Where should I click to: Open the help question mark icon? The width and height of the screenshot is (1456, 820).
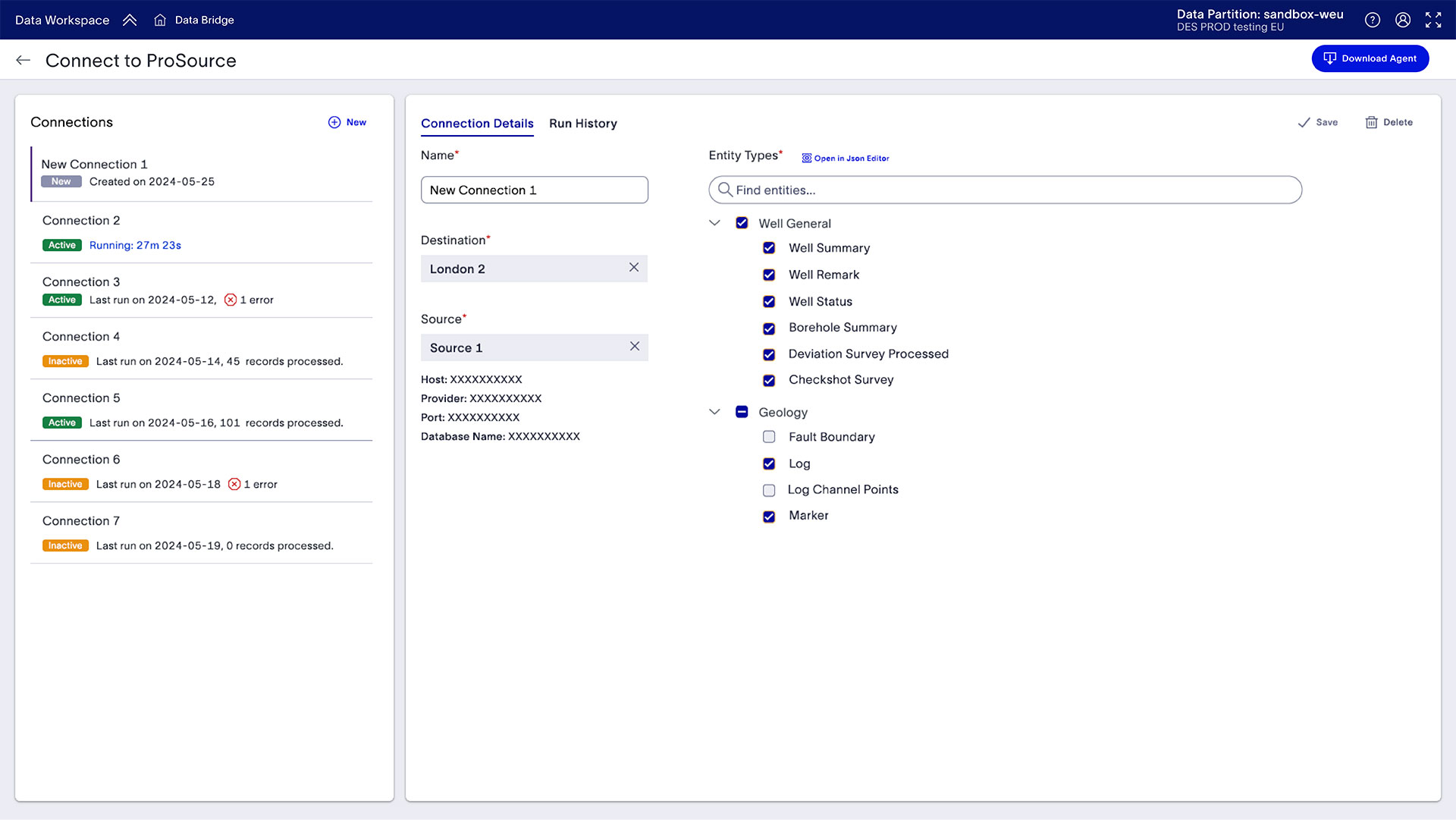click(1373, 20)
